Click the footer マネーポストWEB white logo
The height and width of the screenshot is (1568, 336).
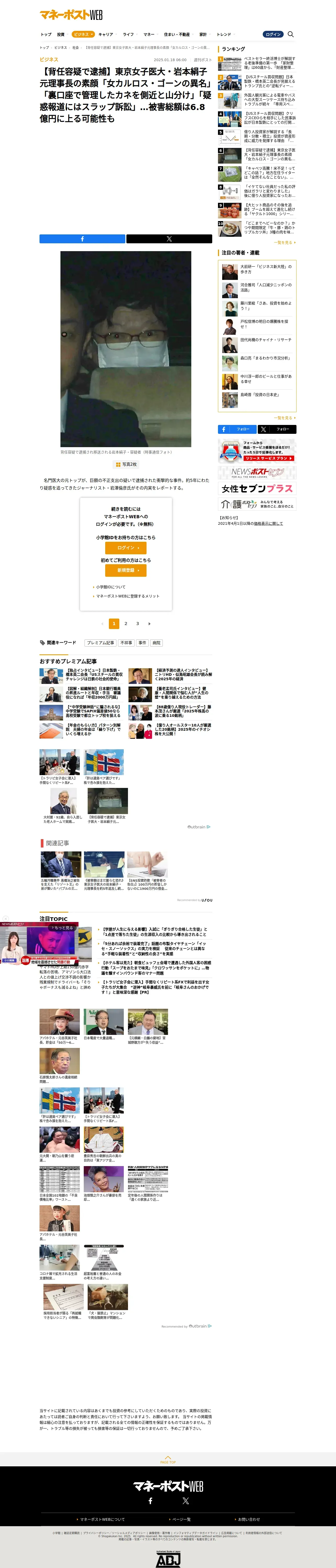[x=168, y=1486]
